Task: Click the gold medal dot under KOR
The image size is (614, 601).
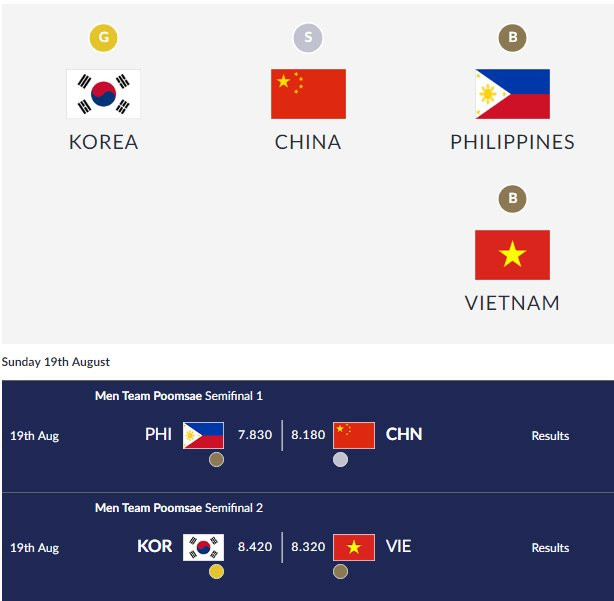Action: click(x=216, y=572)
